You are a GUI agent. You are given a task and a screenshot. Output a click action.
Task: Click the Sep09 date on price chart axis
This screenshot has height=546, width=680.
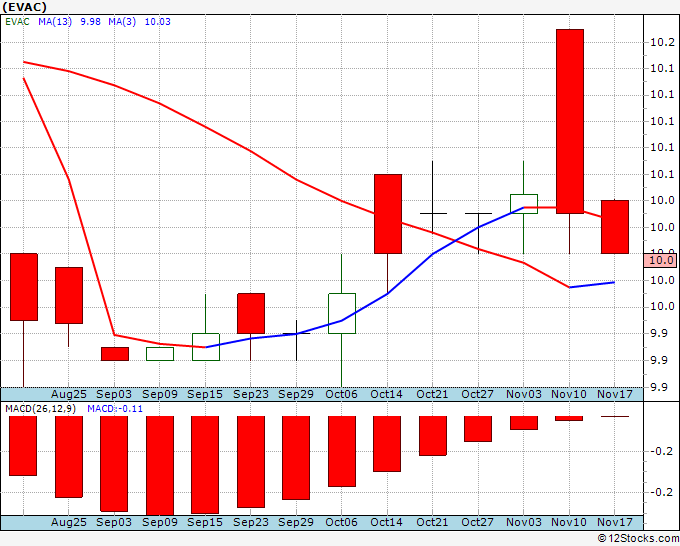pos(160,394)
